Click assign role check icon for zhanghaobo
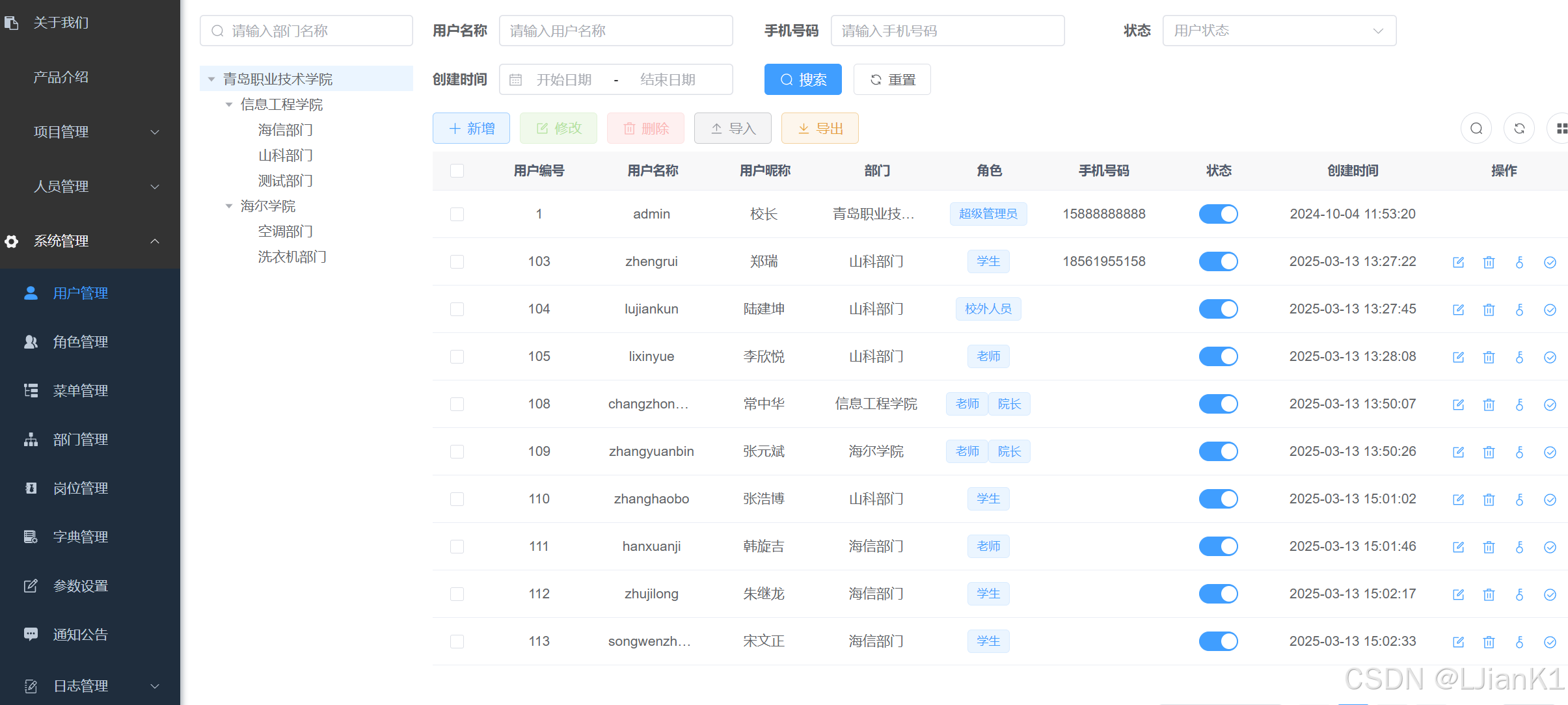 pos(1550,499)
